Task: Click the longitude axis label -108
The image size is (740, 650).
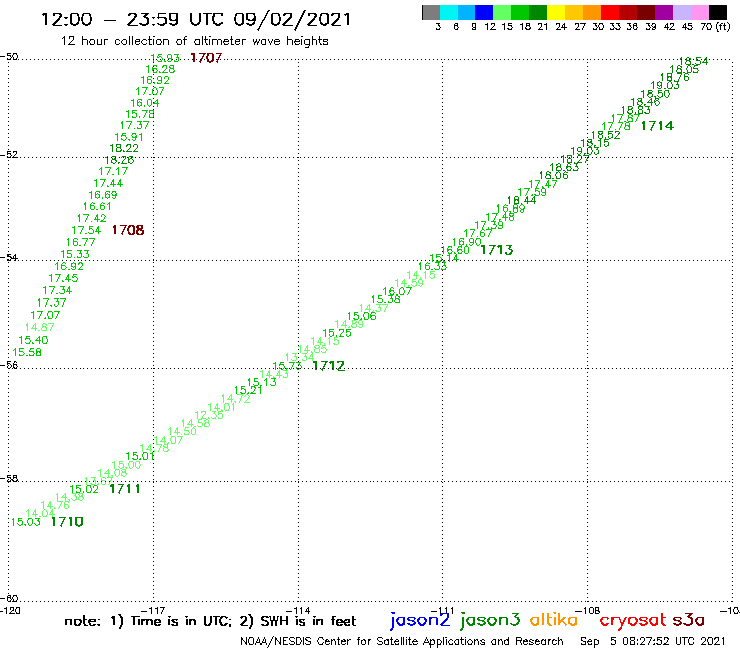Action: [x=590, y=611]
